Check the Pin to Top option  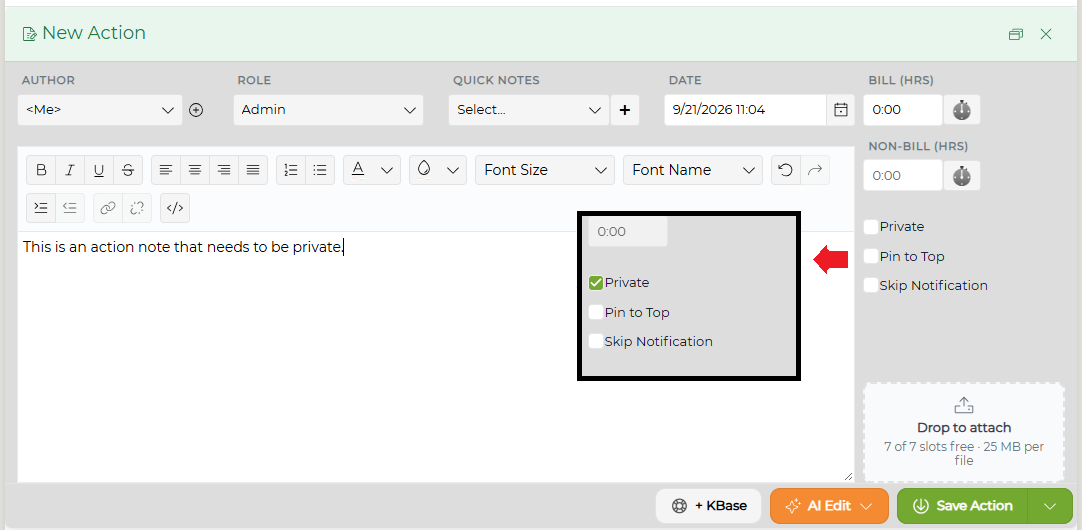(871, 257)
